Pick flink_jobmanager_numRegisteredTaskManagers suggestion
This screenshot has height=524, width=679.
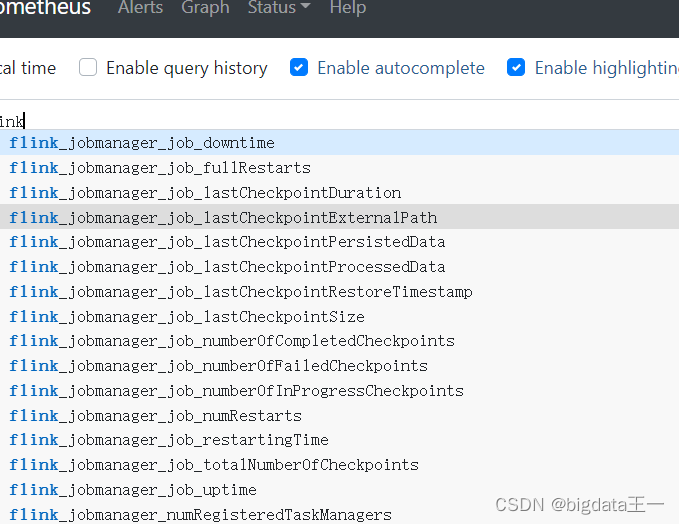(340, 514)
